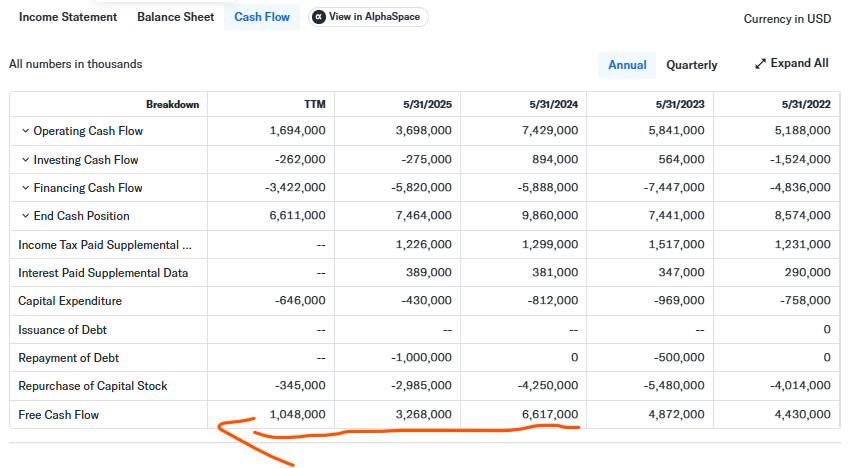Screen dimensions: 850x468
Task: Expand the Operating Cash Flow row
Action: (x=25, y=131)
